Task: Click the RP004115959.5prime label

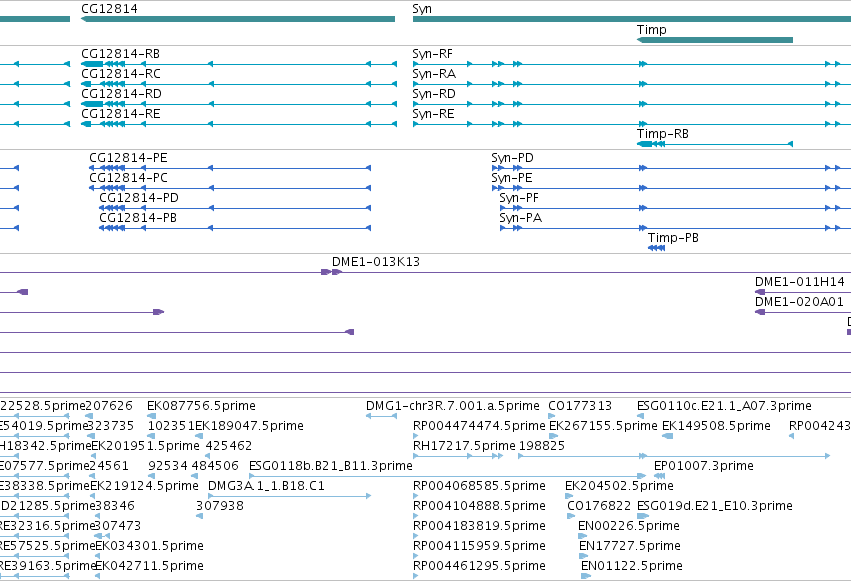Action: click(479, 546)
